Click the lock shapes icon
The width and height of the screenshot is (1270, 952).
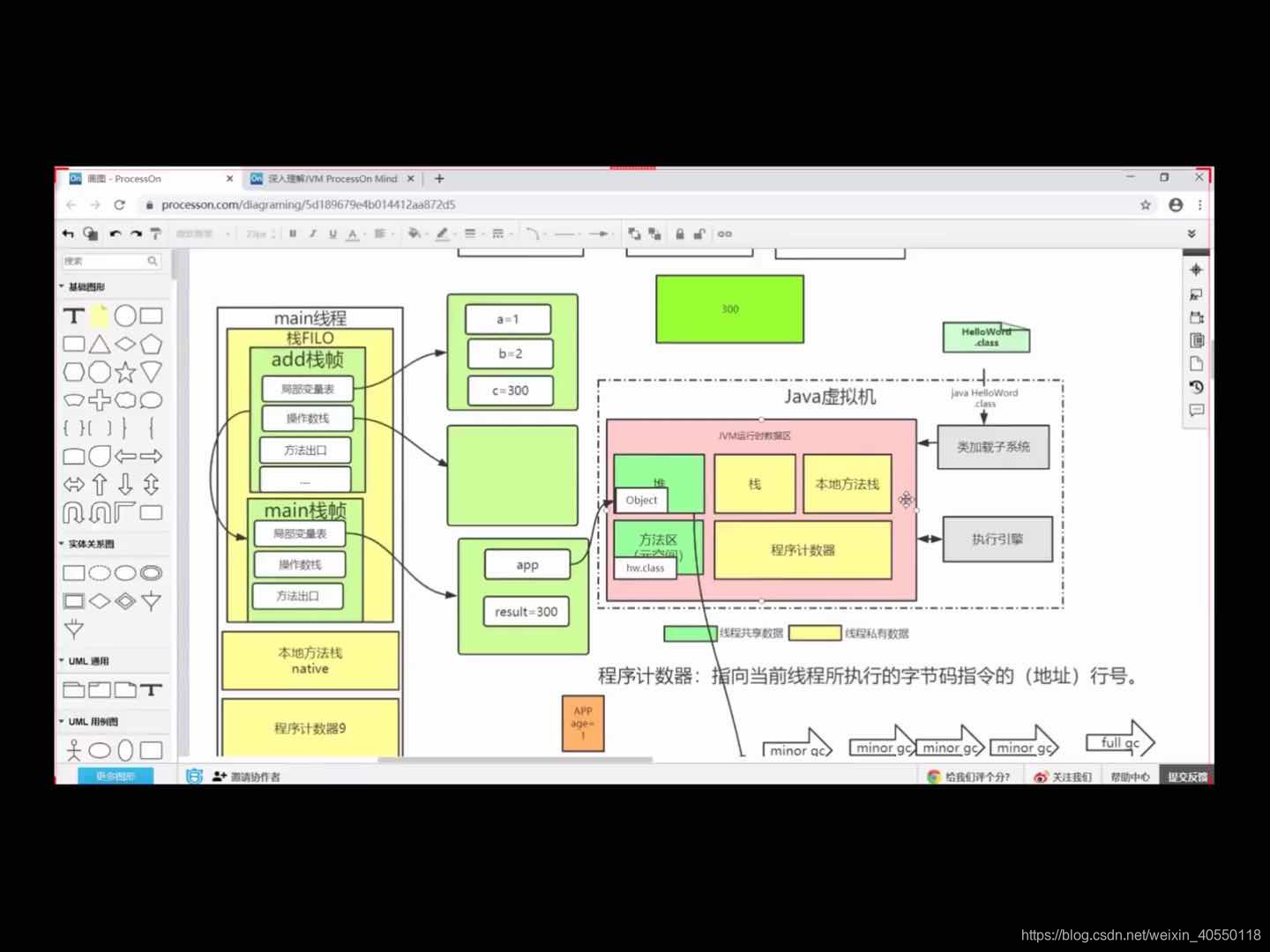click(x=680, y=234)
